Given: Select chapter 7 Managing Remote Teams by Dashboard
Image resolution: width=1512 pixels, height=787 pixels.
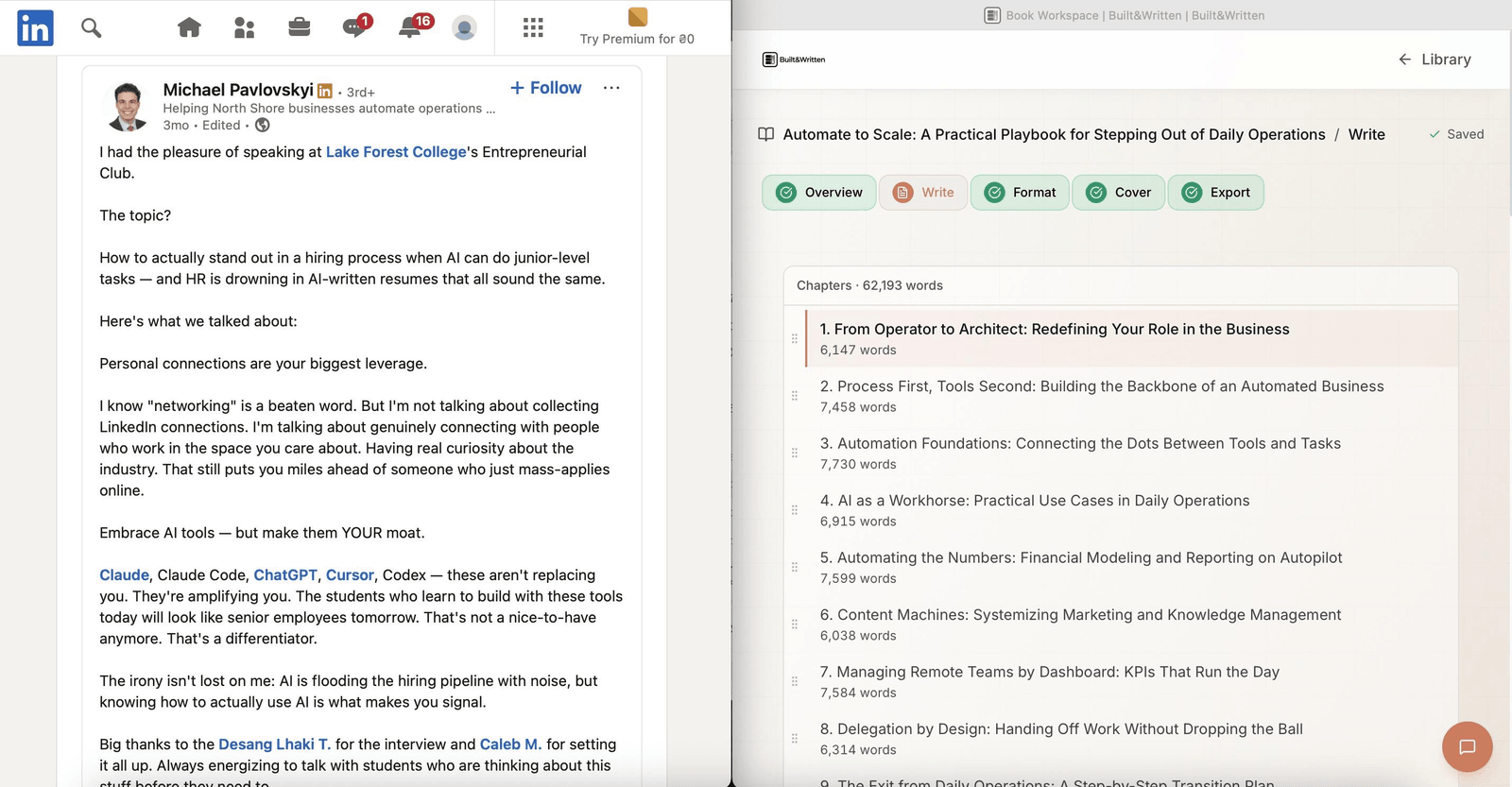Looking at the screenshot, I should tap(1131, 681).
